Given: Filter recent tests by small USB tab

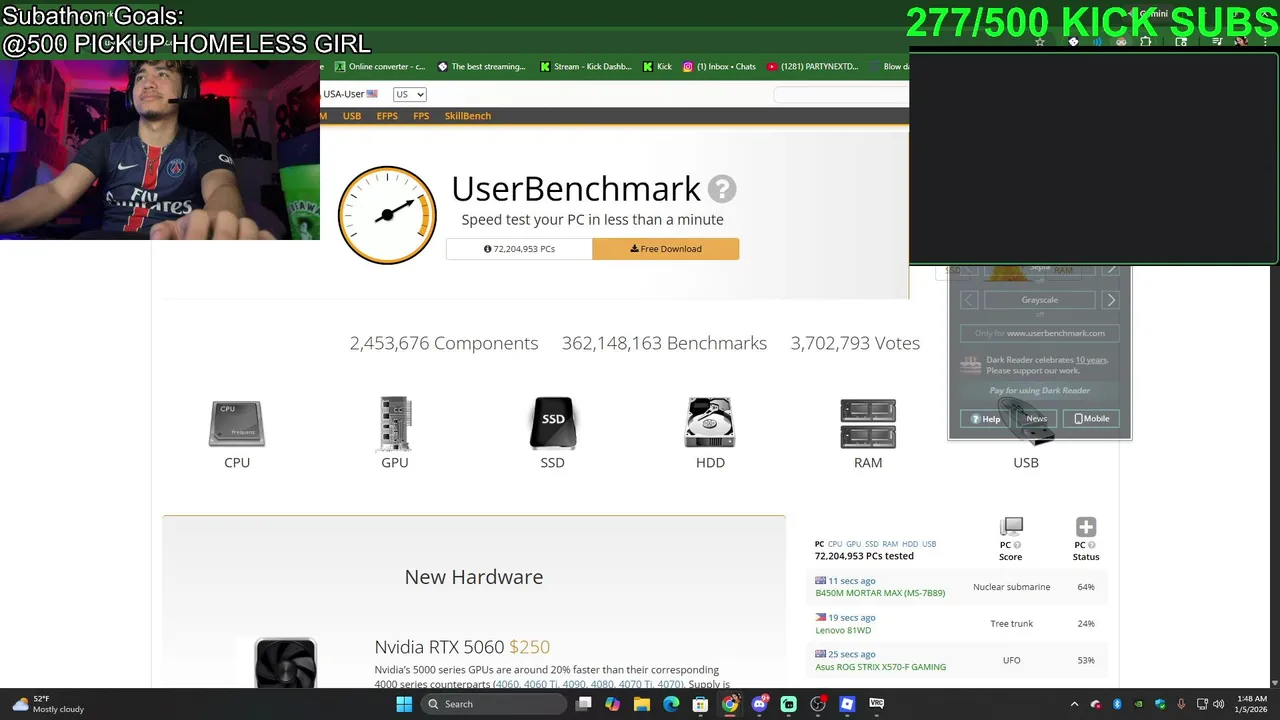Looking at the screenshot, I should point(929,544).
